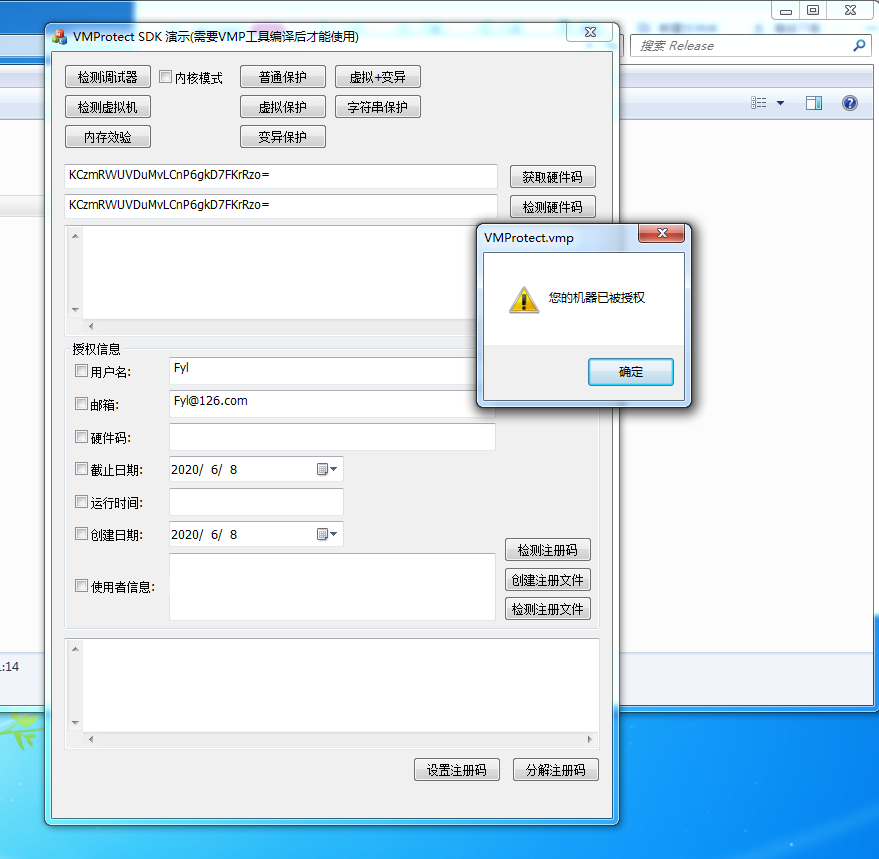The width and height of the screenshot is (879, 859).
Task: Click the 分解注册码 button
Action: (x=556, y=770)
